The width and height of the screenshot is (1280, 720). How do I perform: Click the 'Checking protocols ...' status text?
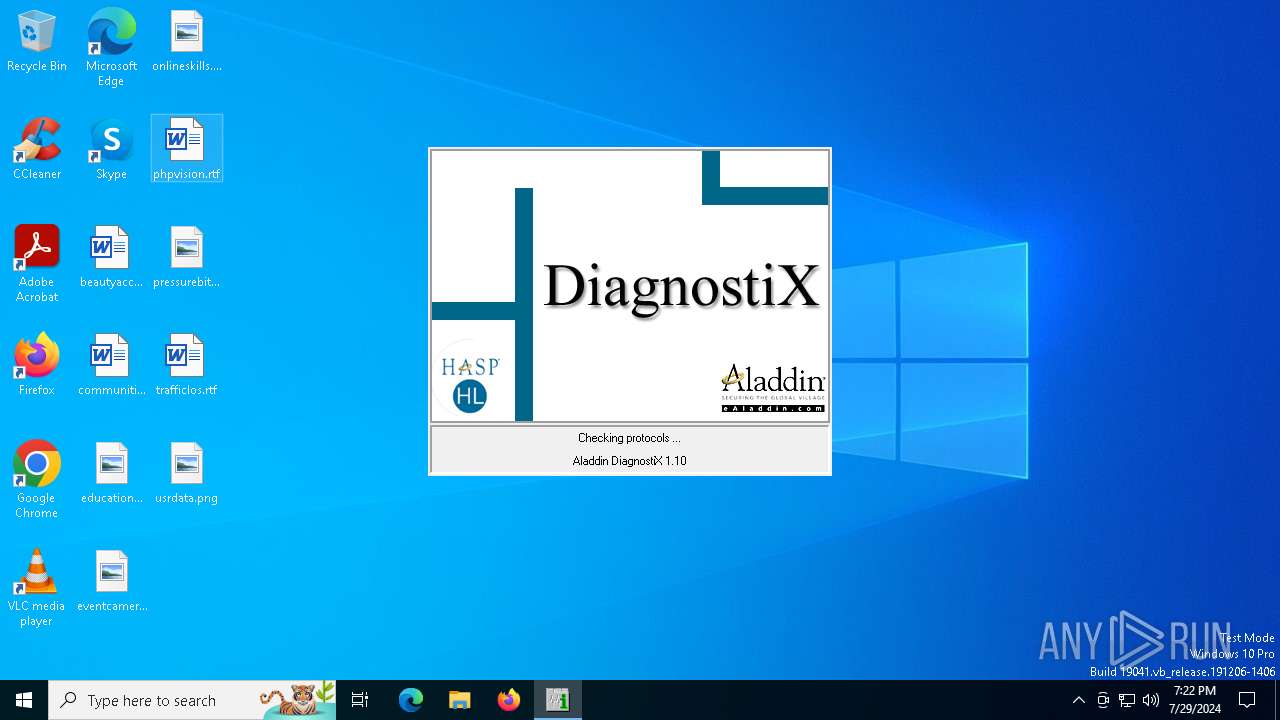point(629,438)
